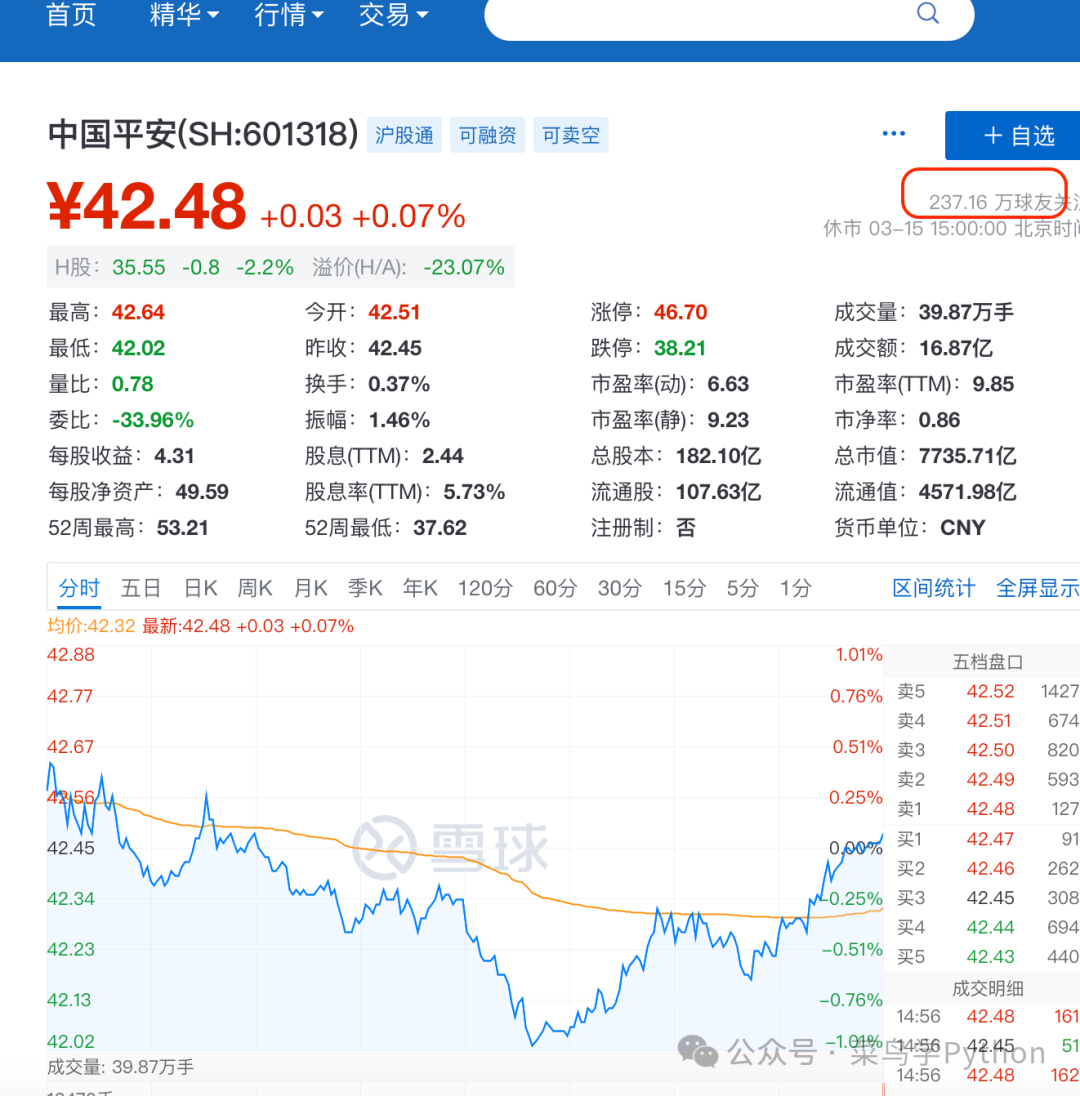The image size is (1080, 1096).
Task: Switch to the 30分 chart tab
Action: (619, 588)
